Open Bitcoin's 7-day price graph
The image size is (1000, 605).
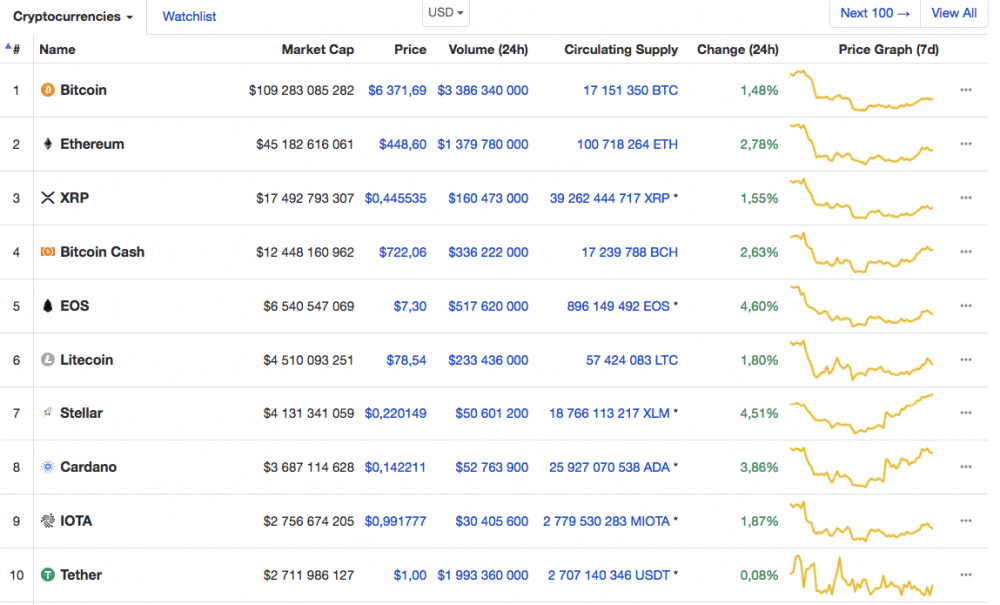pyautogui.click(x=862, y=90)
